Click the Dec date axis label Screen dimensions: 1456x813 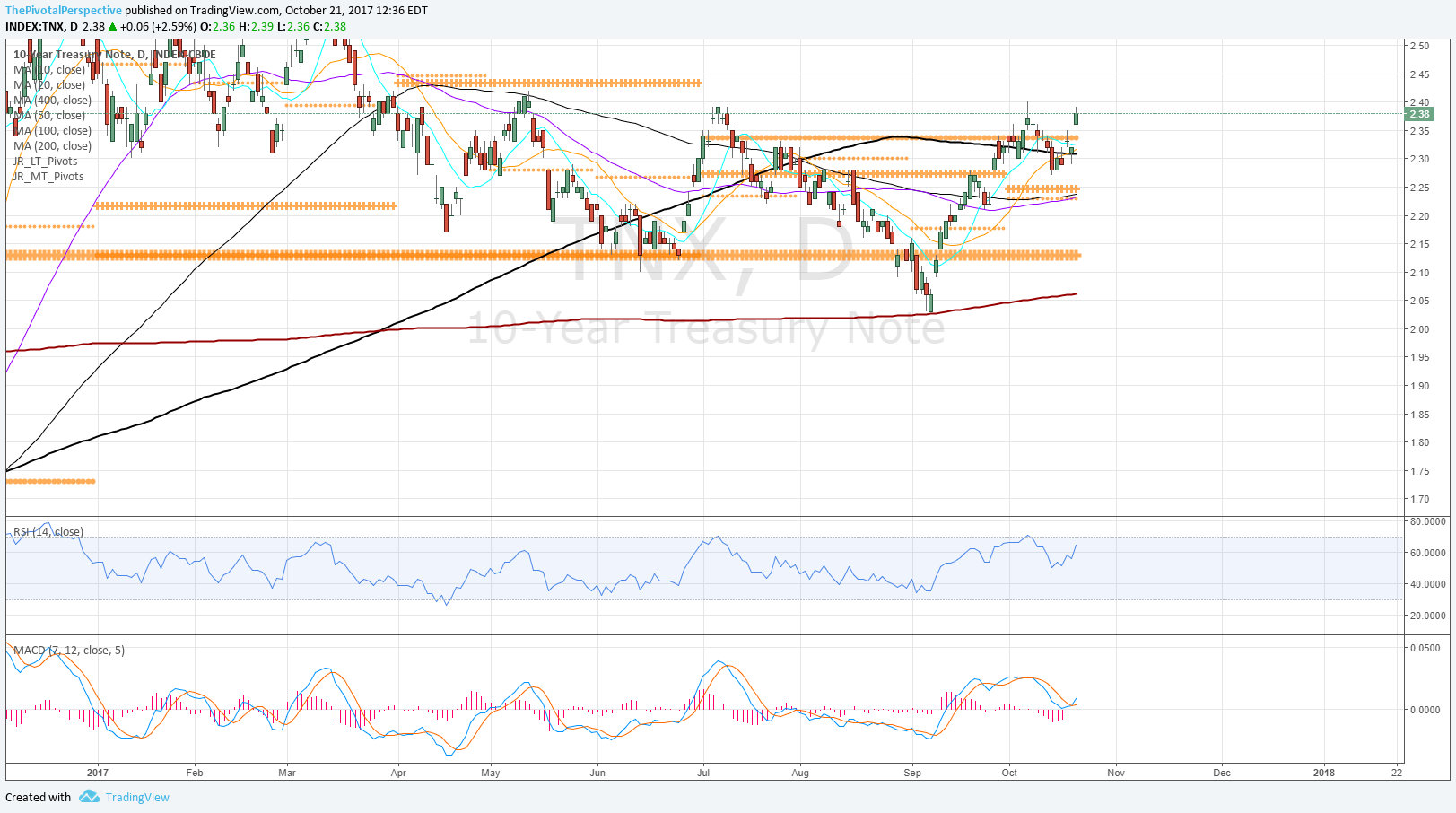[x=1222, y=773]
